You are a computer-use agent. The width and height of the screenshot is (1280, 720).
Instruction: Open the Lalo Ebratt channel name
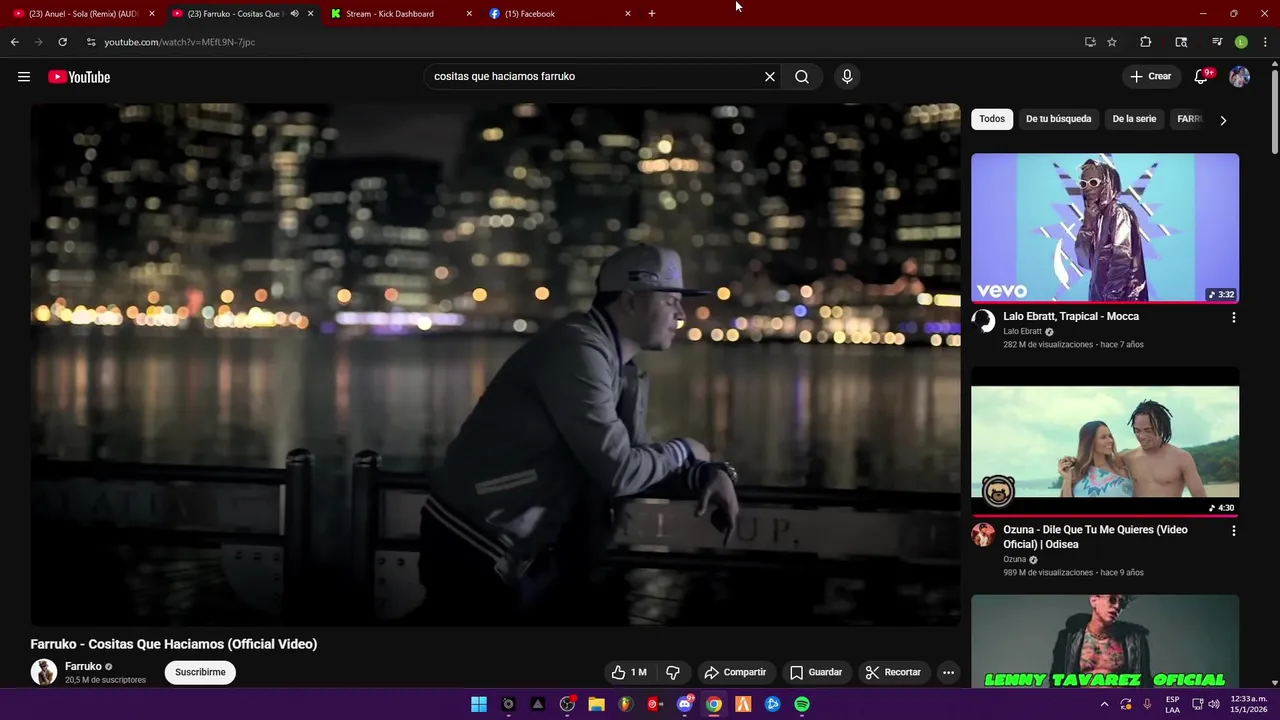(1022, 331)
